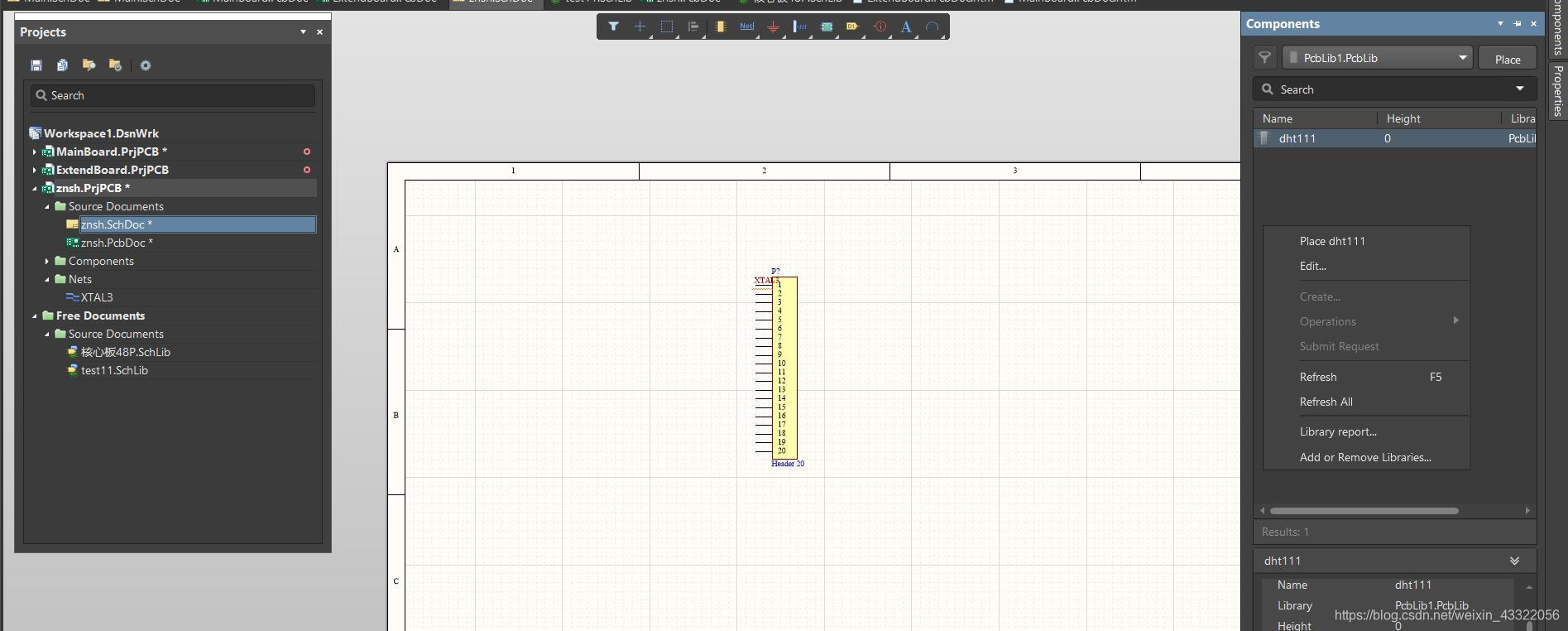
Task: Select znsh.PcbDoc in the project tree
Action: point(117,243)
